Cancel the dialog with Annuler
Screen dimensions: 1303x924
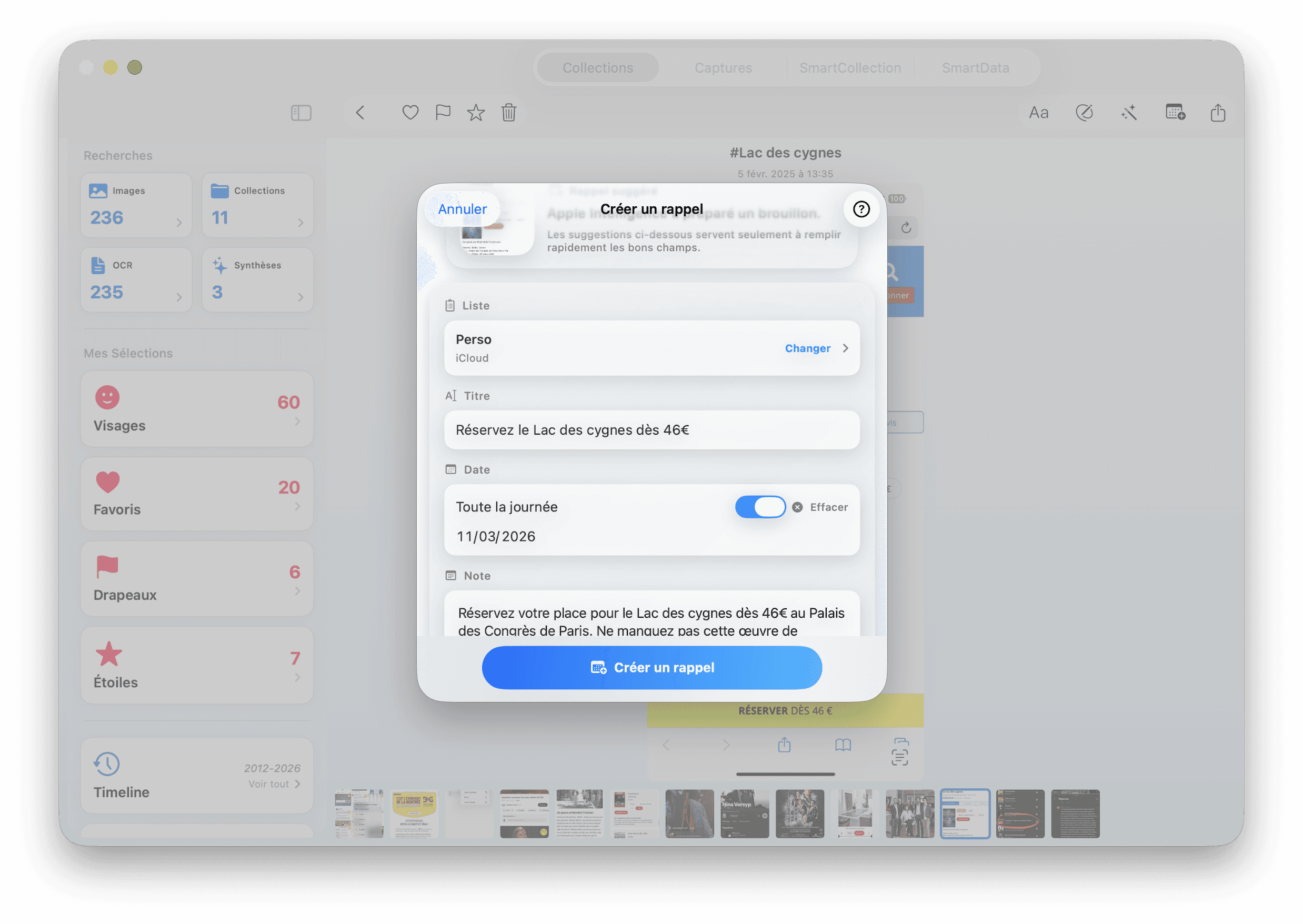click(462, 209)
